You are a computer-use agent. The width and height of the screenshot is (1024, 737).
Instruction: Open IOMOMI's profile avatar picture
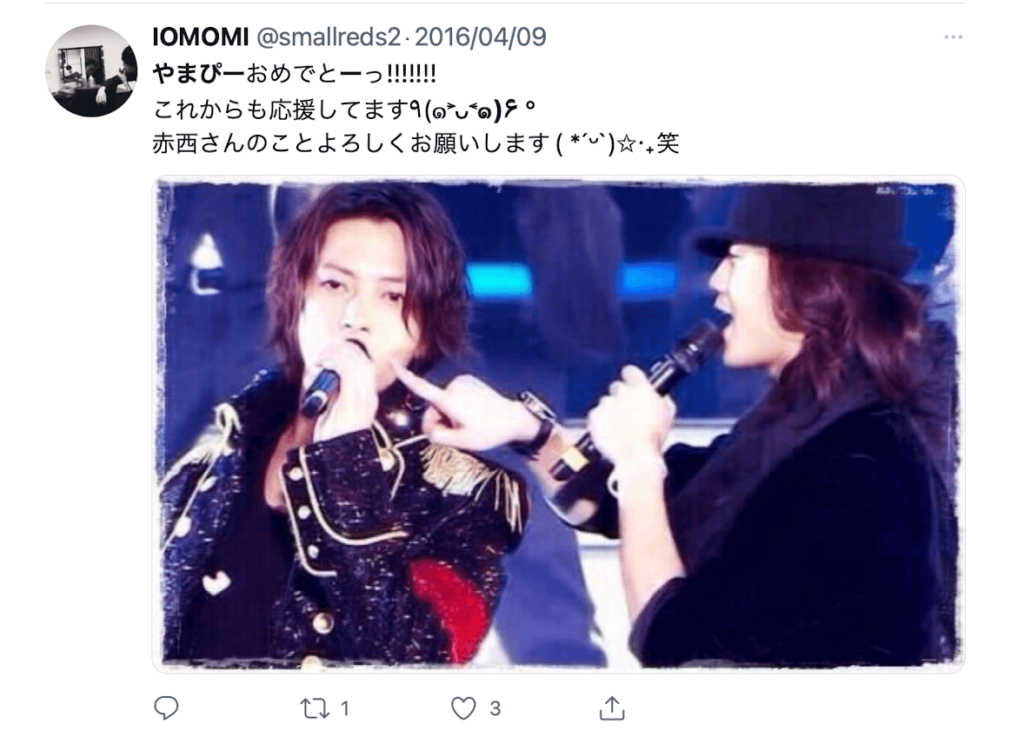pyautogui.click(x=91, y=71)
